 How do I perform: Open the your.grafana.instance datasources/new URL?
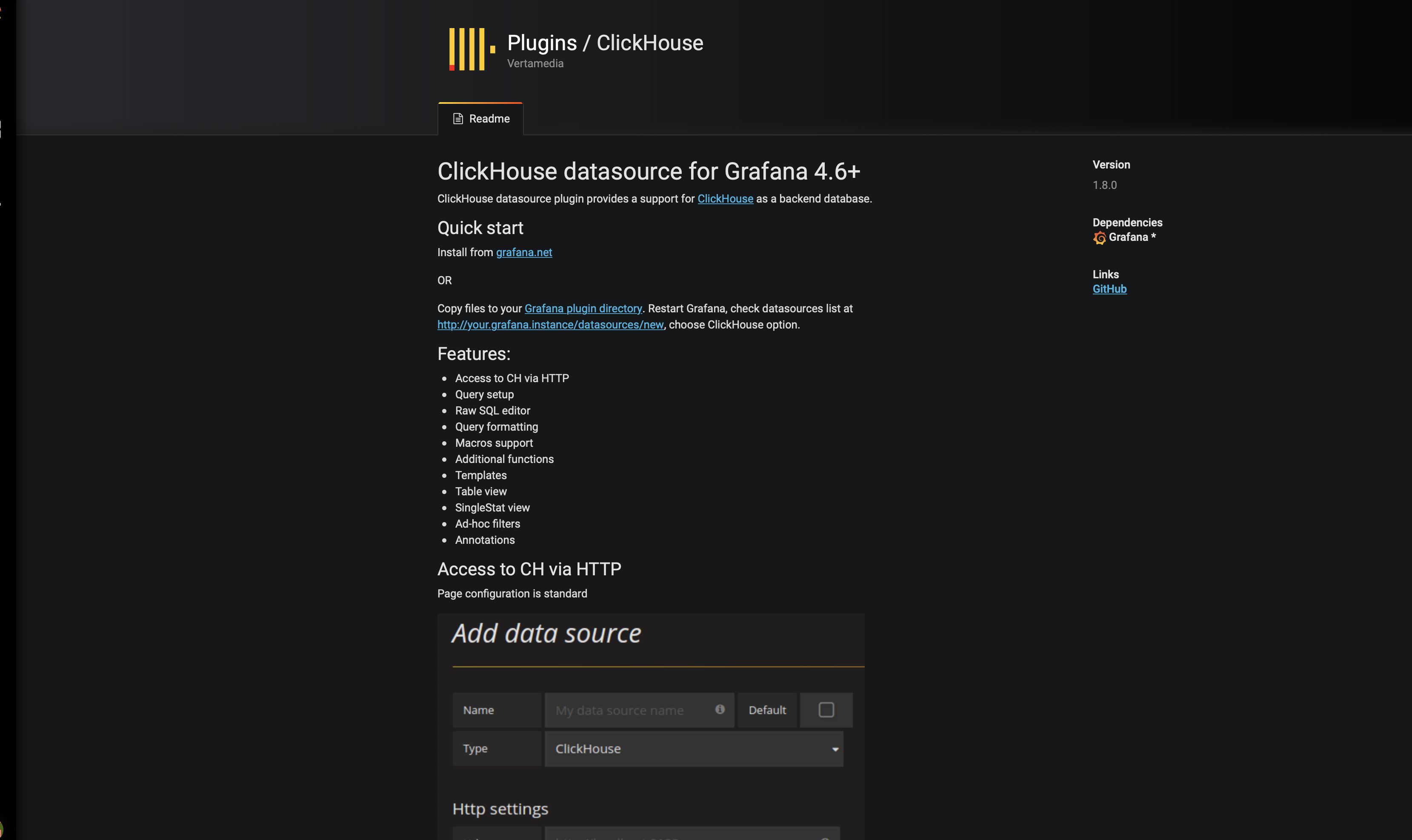pos(550,325)
